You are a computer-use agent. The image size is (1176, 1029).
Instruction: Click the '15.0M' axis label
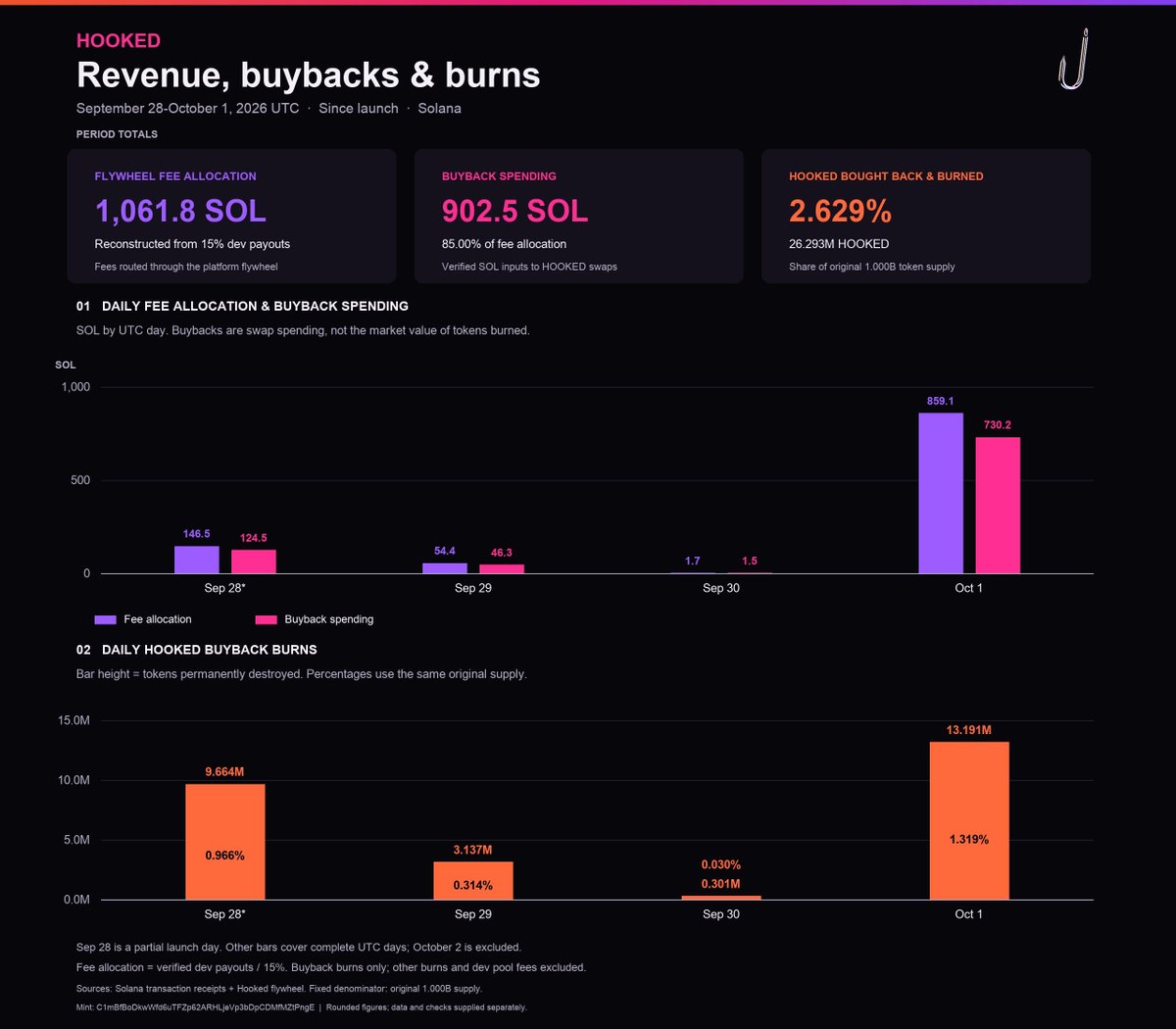tap(74, 720)
